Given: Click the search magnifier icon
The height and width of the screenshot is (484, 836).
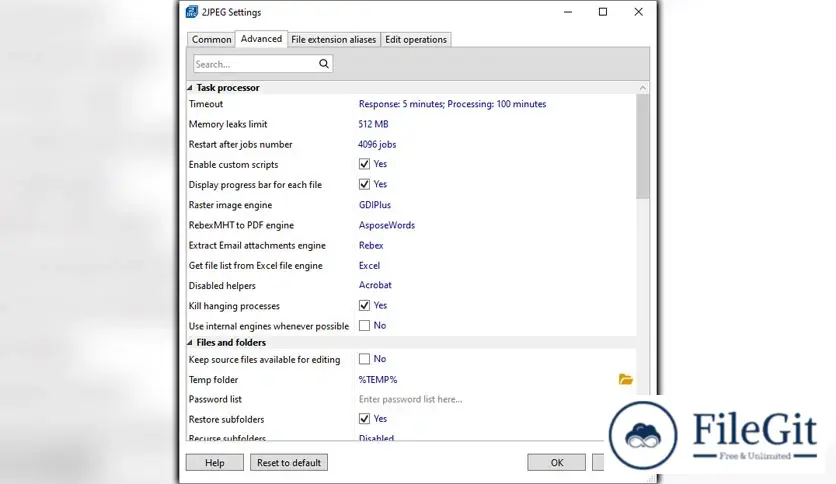Looking at the screenshot, I should [324, 64].
